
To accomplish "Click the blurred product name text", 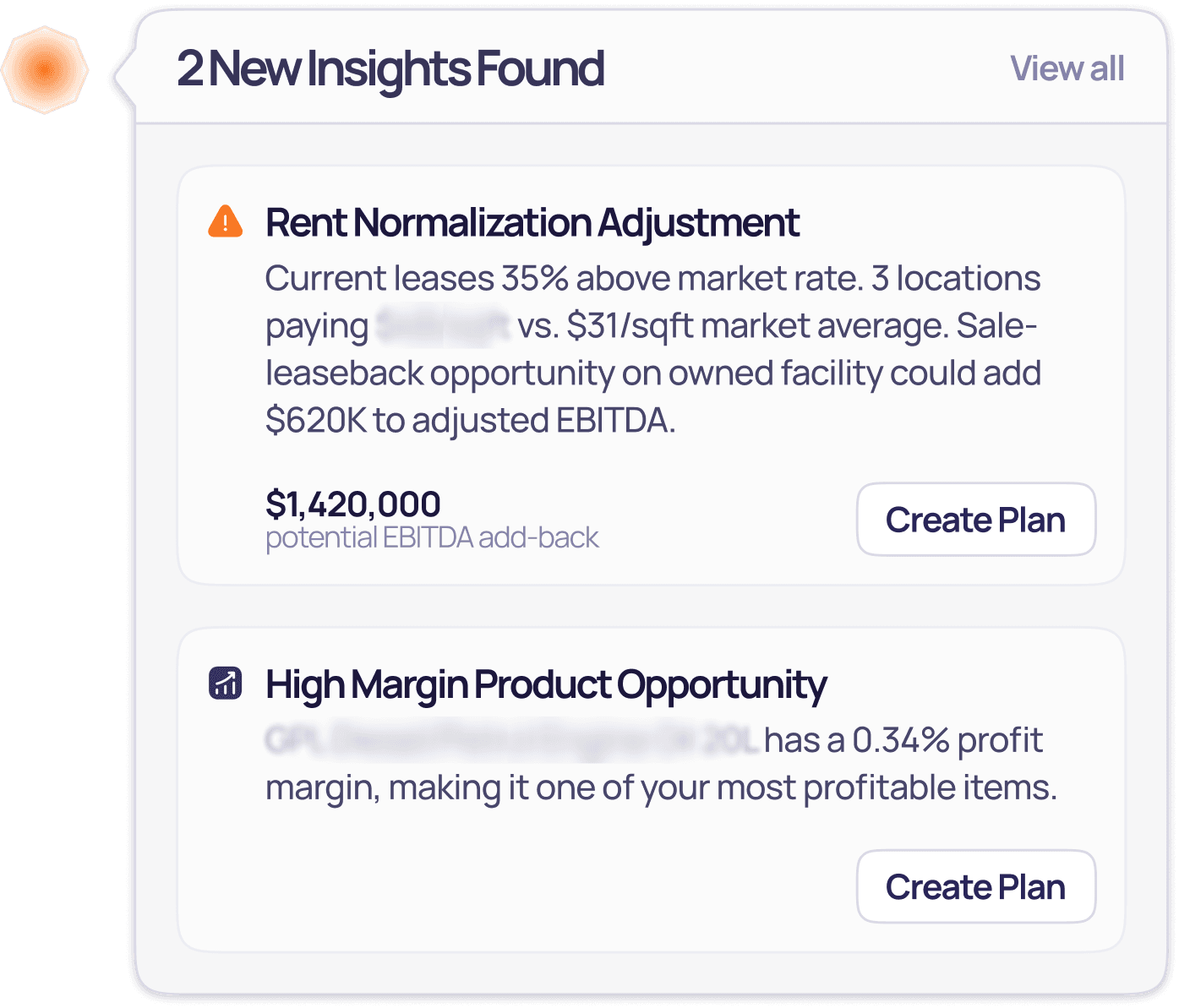I will 510,740.
